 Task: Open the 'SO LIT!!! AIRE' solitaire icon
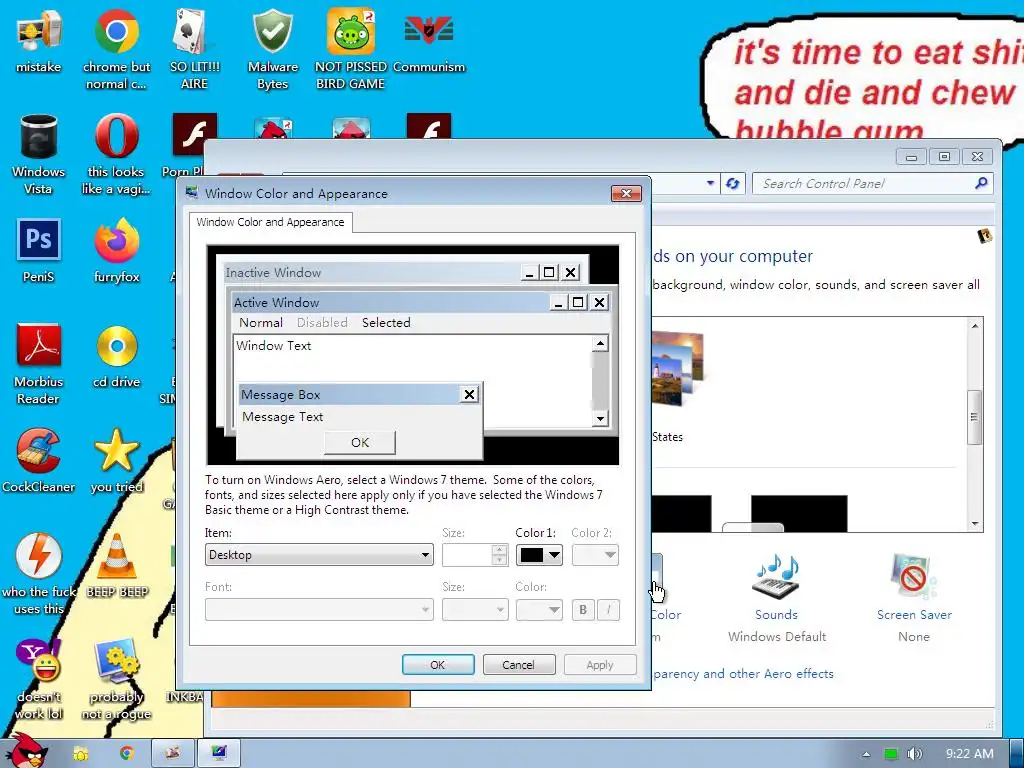(194, 49)
